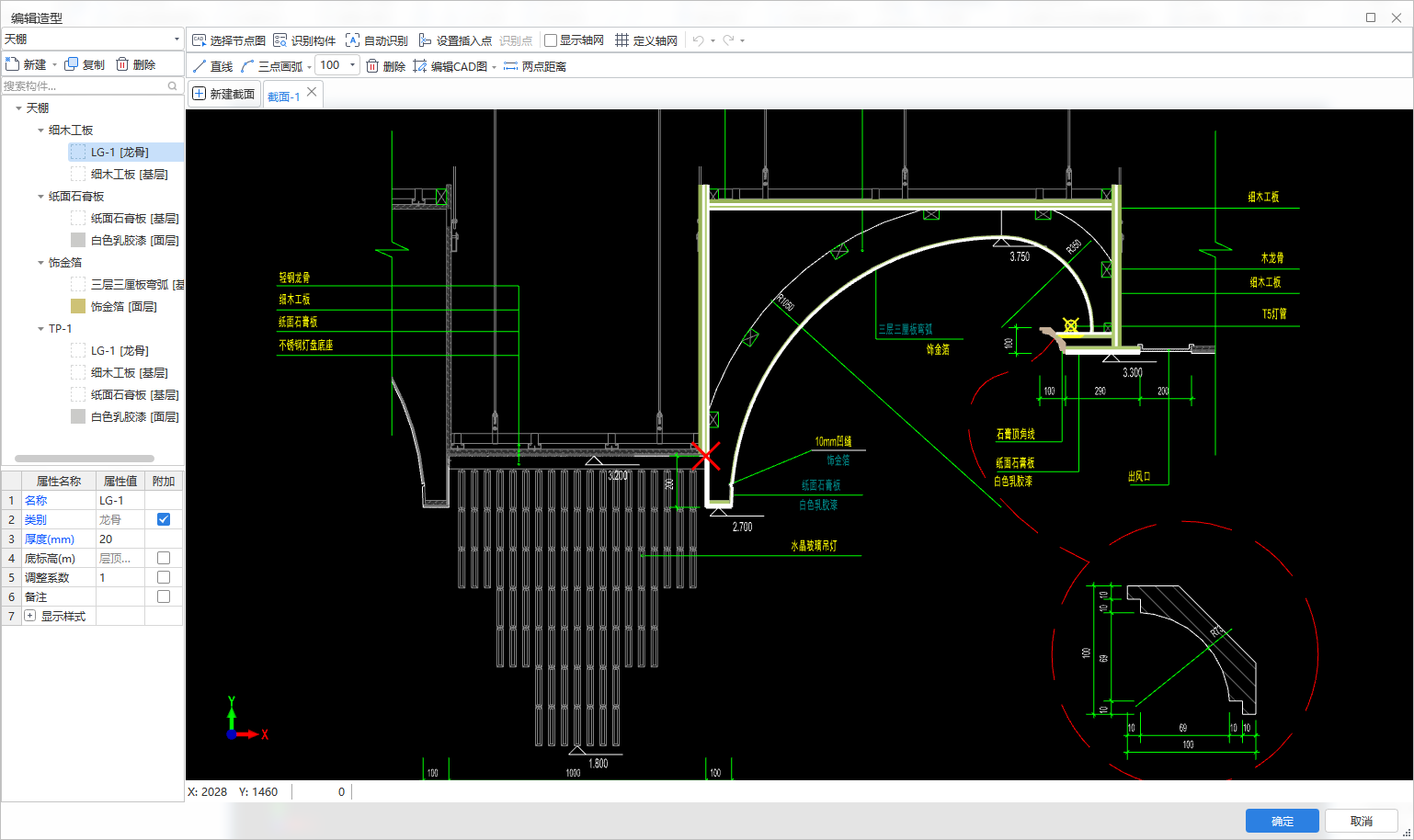
Task: Collapse the 纸面石膏板 tree group
Action: pos(40,197)
